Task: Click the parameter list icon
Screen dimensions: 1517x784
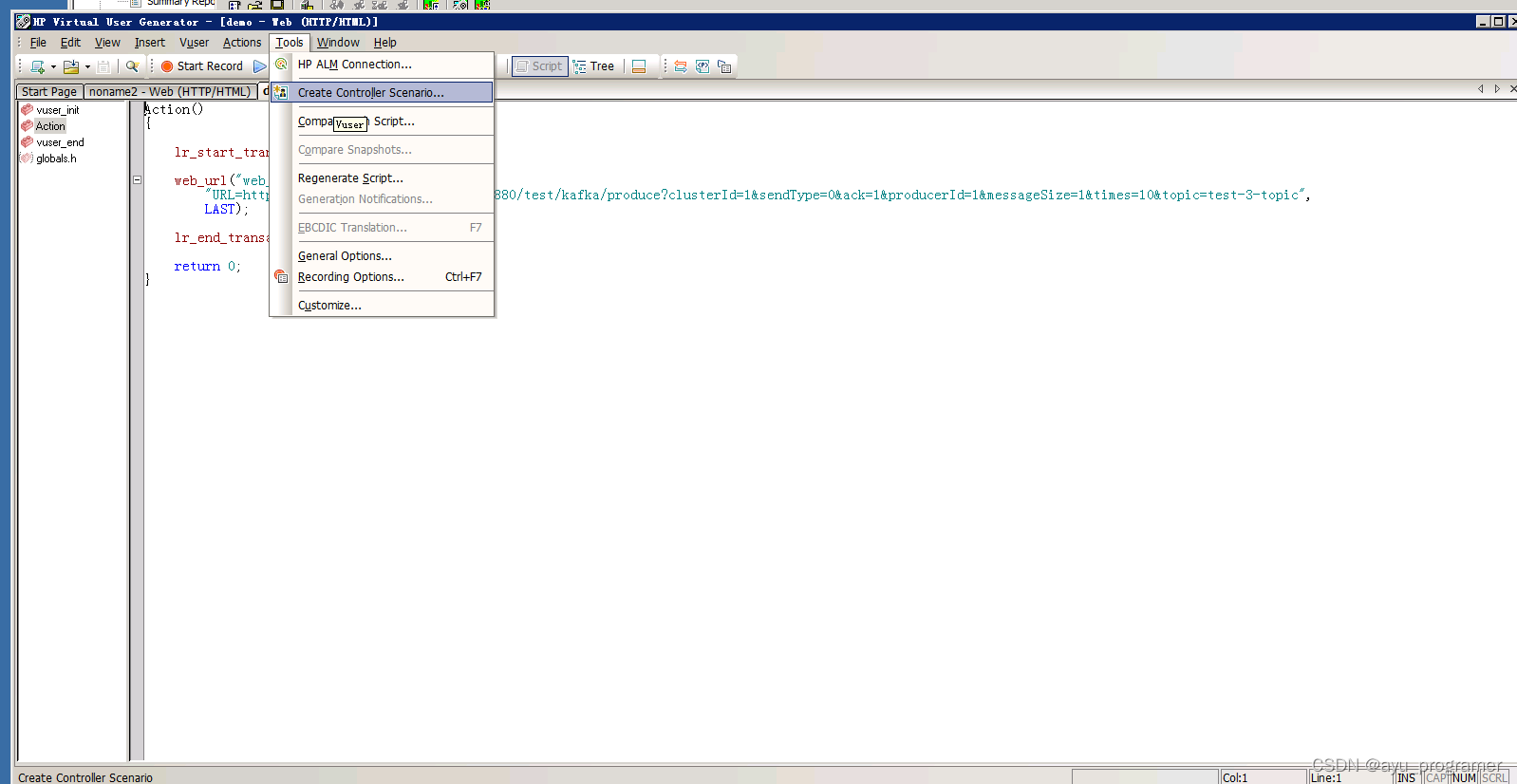Action: [702, 66]
